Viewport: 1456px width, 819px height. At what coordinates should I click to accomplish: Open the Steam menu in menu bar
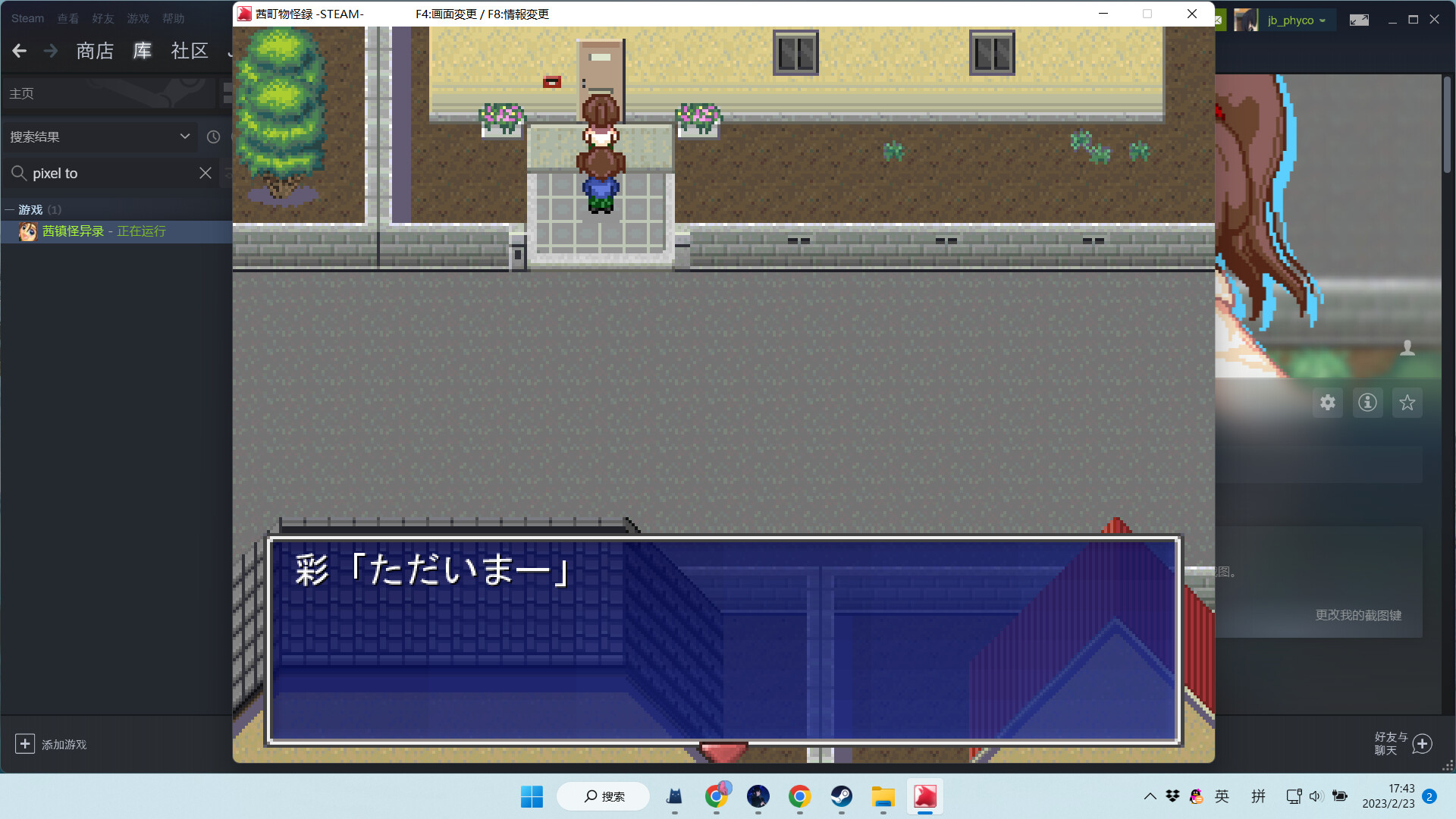point(27,18)
